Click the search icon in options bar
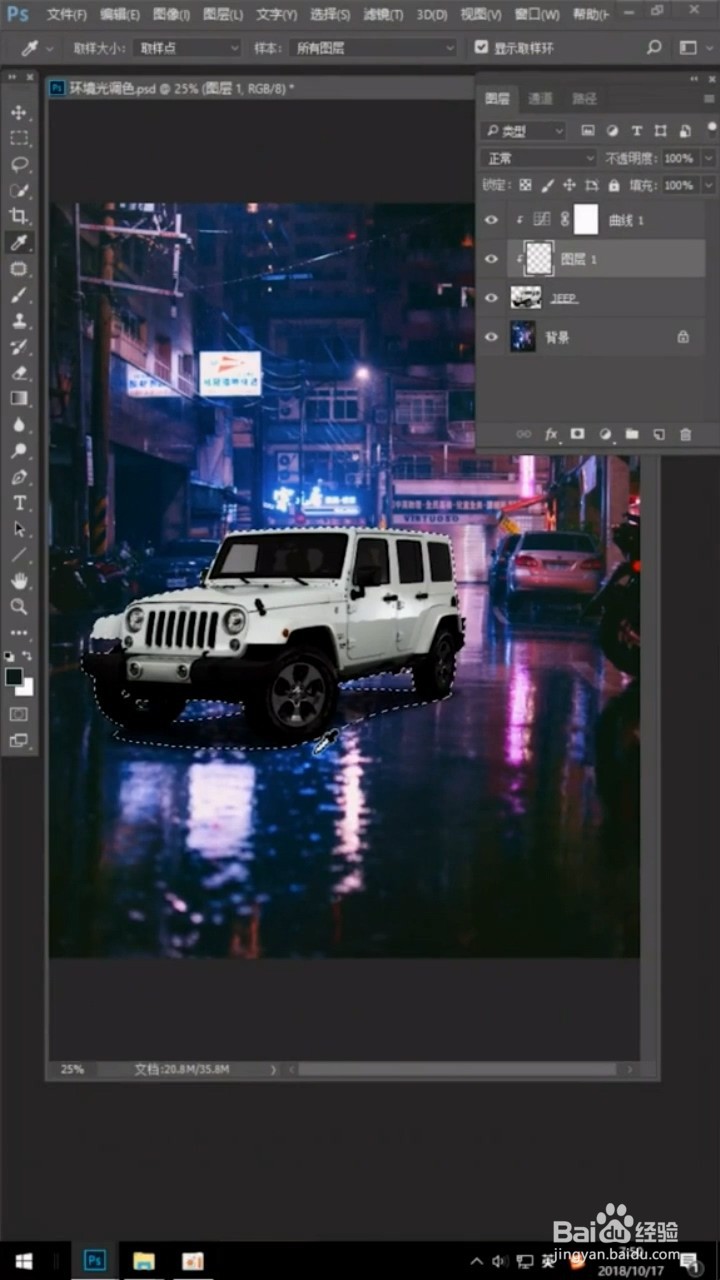The height and width of the screenshot is (1280, 720). (x=654, y=47)
